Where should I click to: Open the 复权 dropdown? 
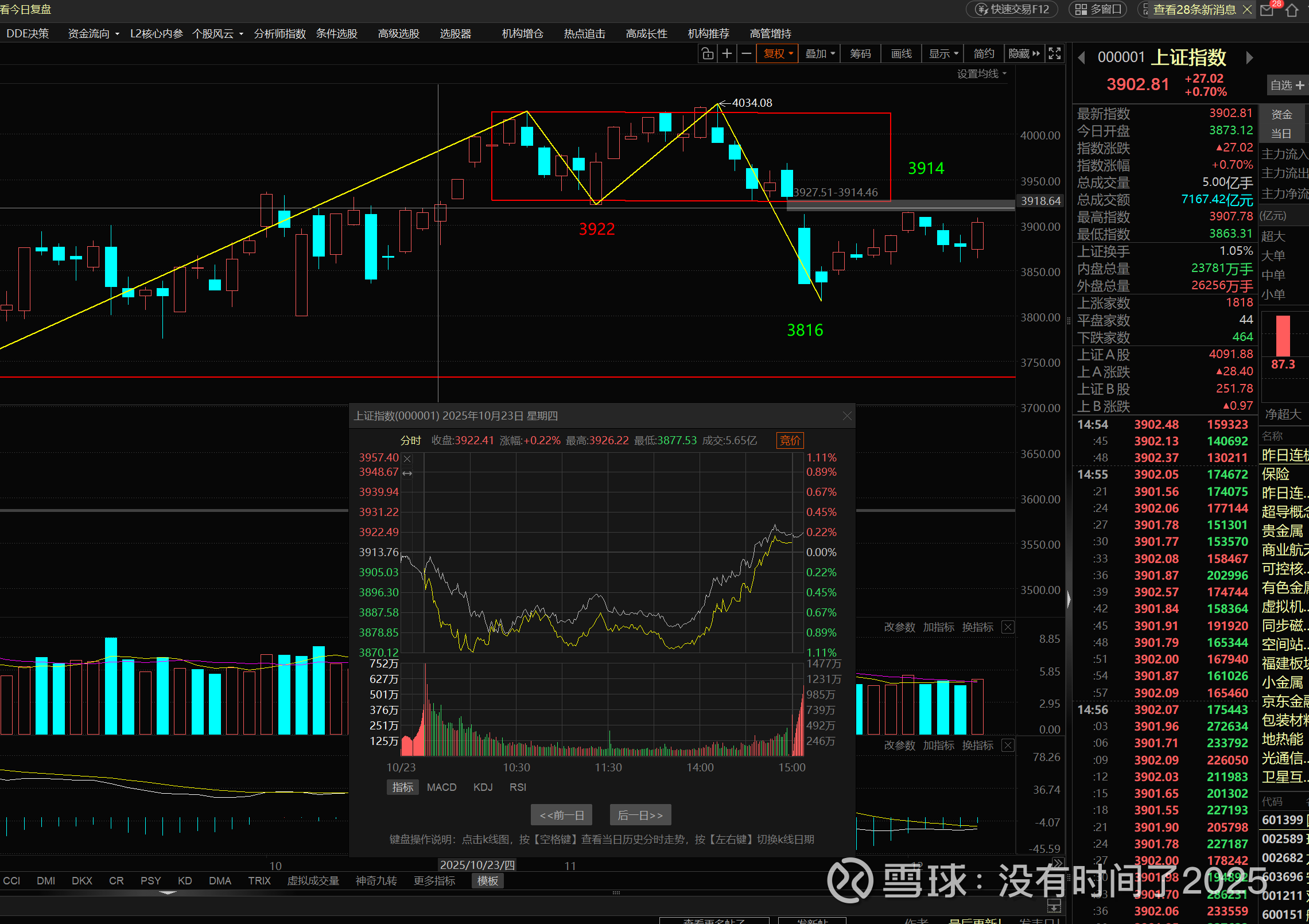[778, 53]
